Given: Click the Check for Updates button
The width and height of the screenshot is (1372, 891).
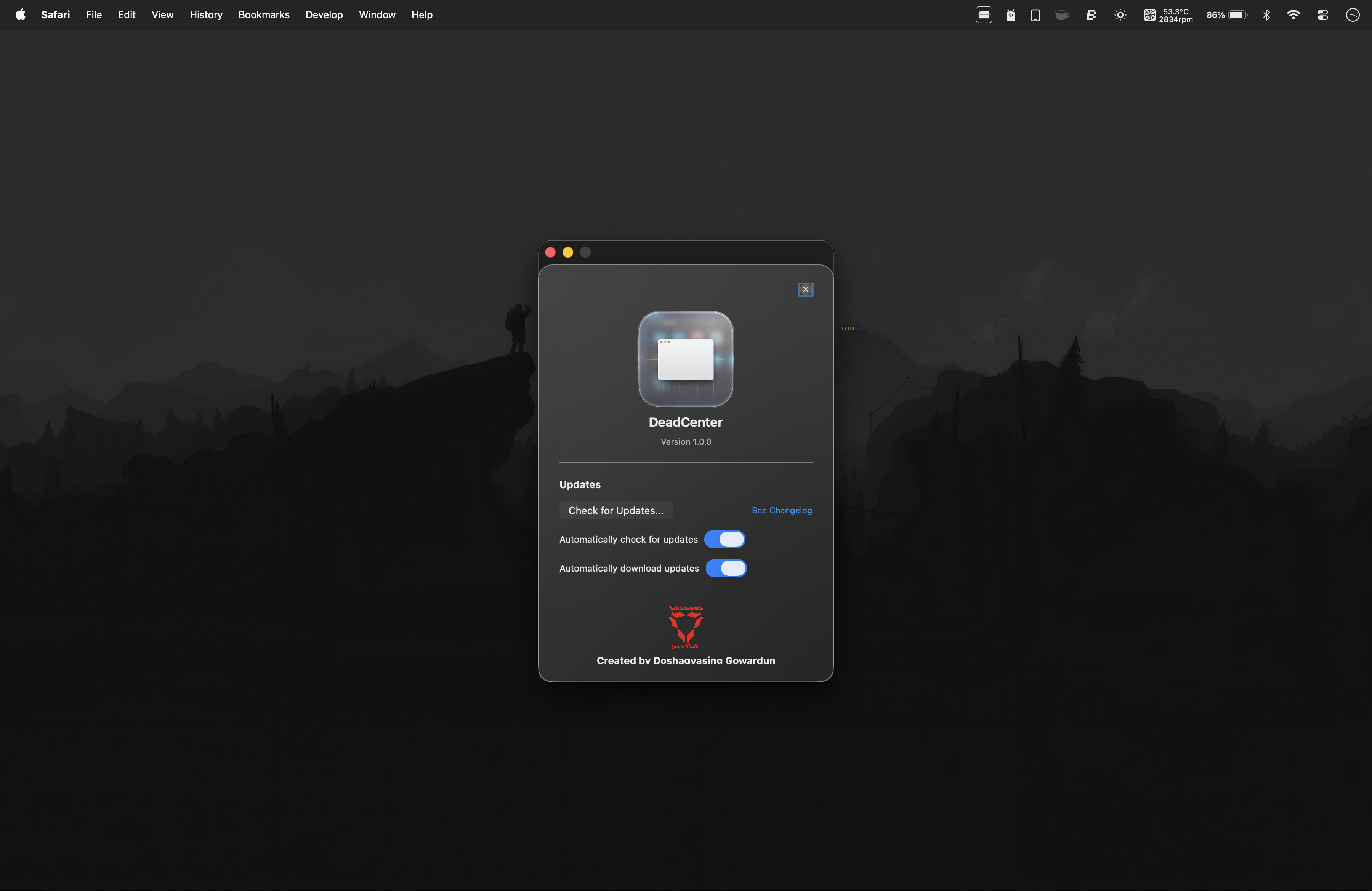Looking at the screenshot, I should click(615, 510).
